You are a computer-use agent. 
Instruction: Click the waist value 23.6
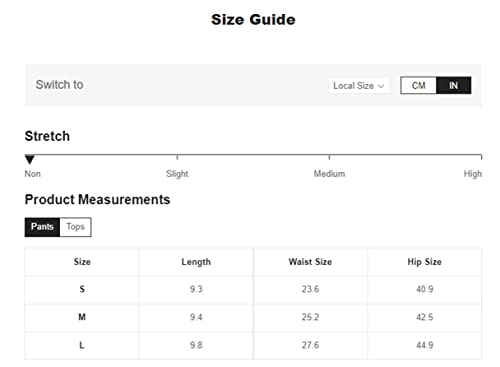point(310,289)
